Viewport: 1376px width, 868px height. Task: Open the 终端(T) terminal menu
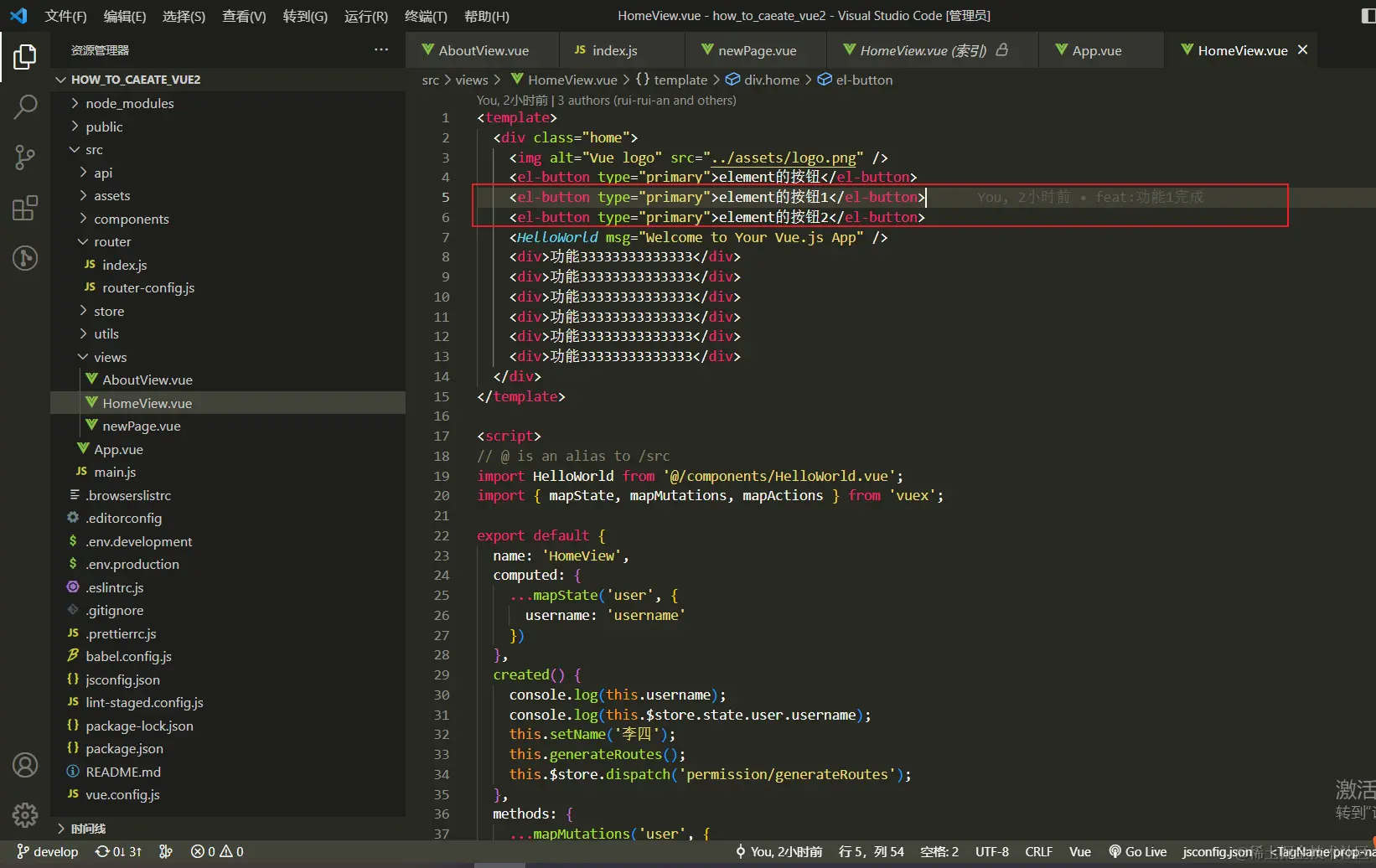pos(426,16)
